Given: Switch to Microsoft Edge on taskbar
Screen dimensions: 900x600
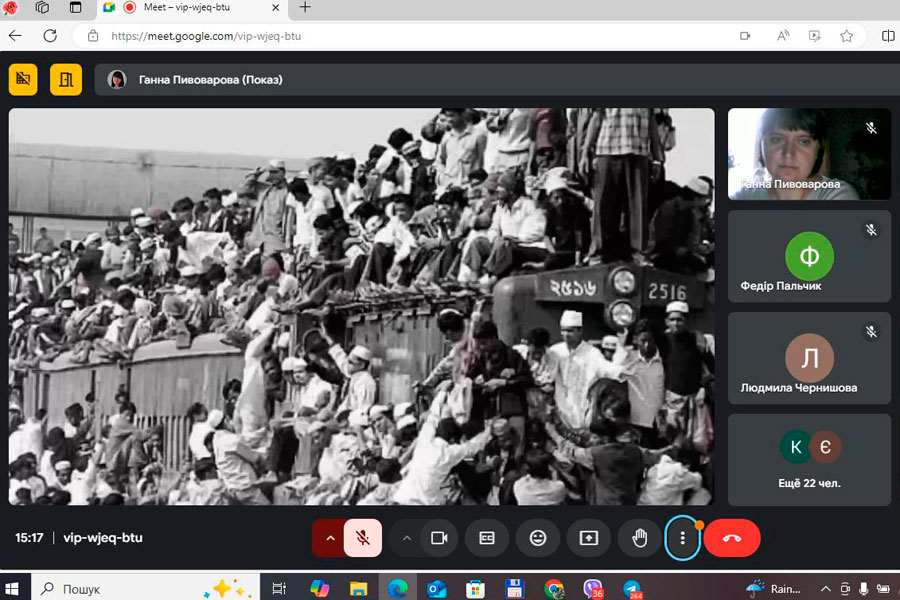Looking at the screenshot, I should 397,589.
